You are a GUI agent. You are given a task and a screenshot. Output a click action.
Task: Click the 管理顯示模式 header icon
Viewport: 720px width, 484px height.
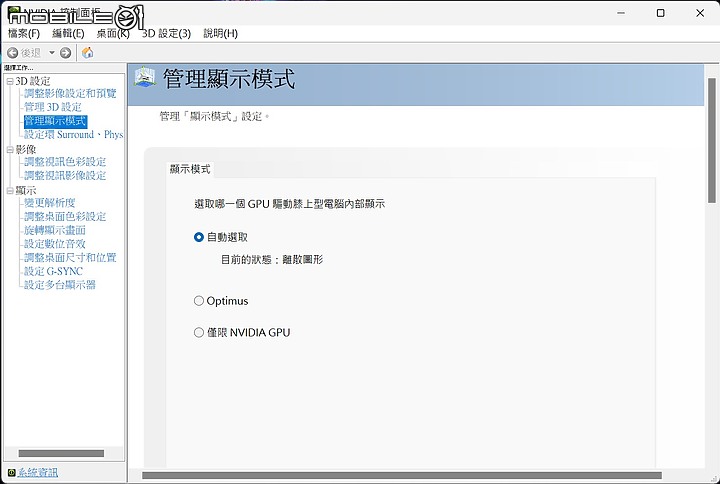click(x=145, y=78)
